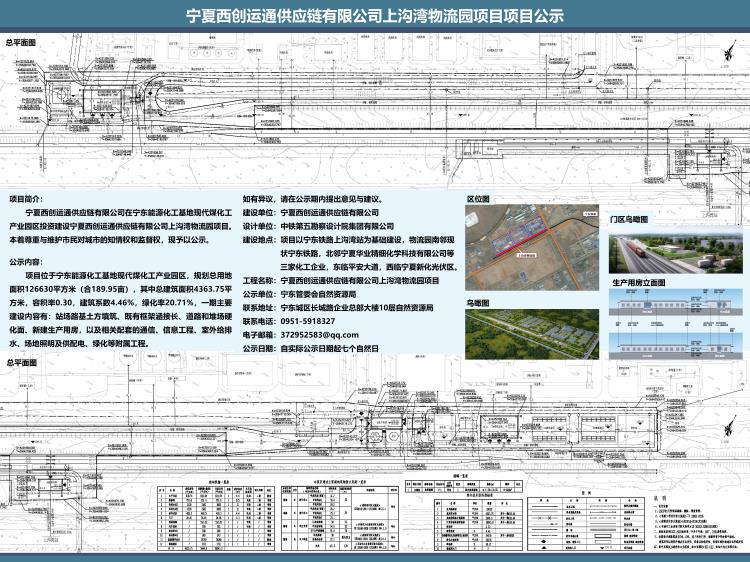This screenshot has height=562, width=750.
Task: Click the 公示日期 自实际公示日期起七个自然日 line
Action: pos(311,349)
